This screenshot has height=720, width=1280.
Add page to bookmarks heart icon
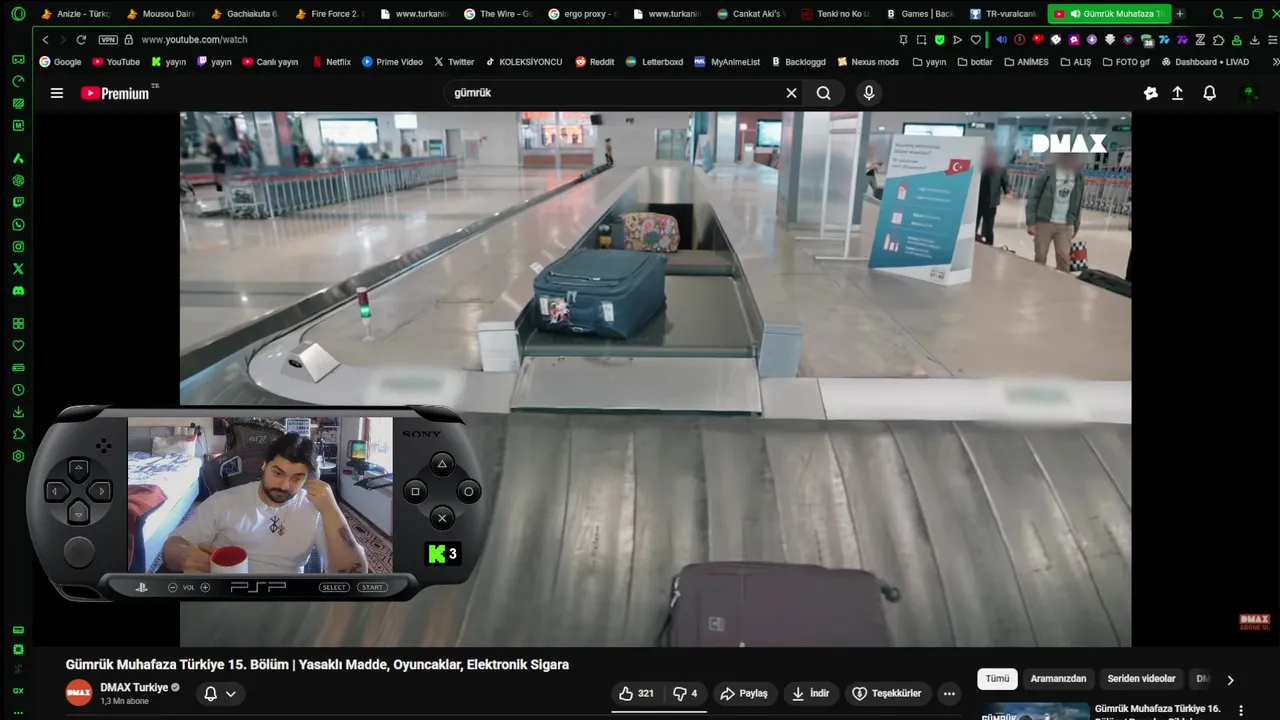click(x=976, y=40)
